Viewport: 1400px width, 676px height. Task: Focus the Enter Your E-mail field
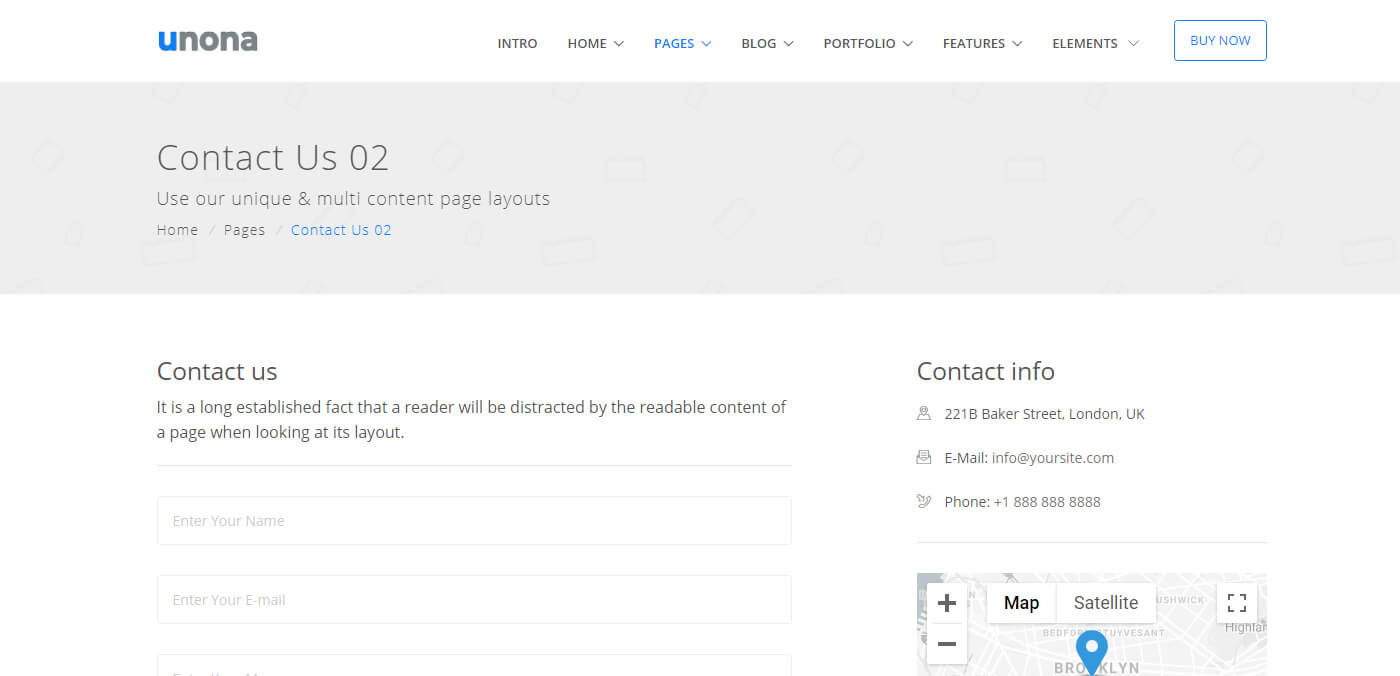point(474,600)
